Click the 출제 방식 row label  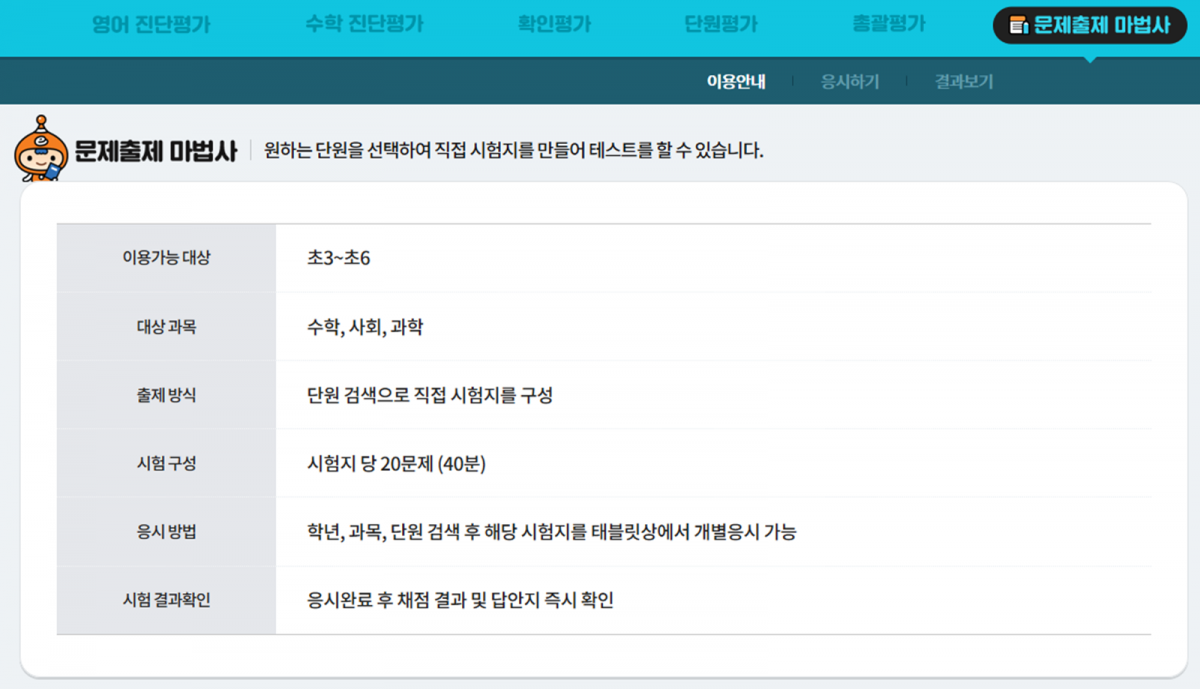coord(165,394)
